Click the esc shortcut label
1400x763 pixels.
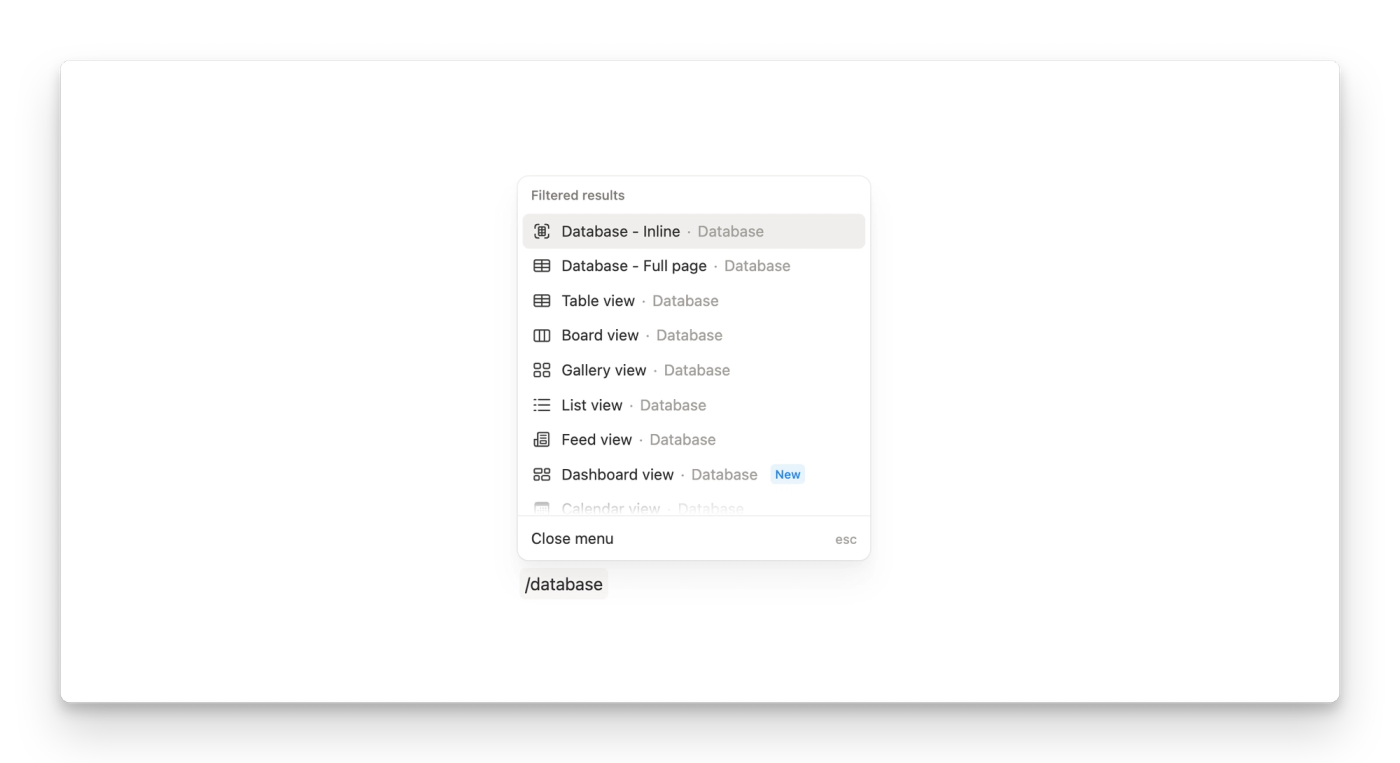tap(846, 539)
